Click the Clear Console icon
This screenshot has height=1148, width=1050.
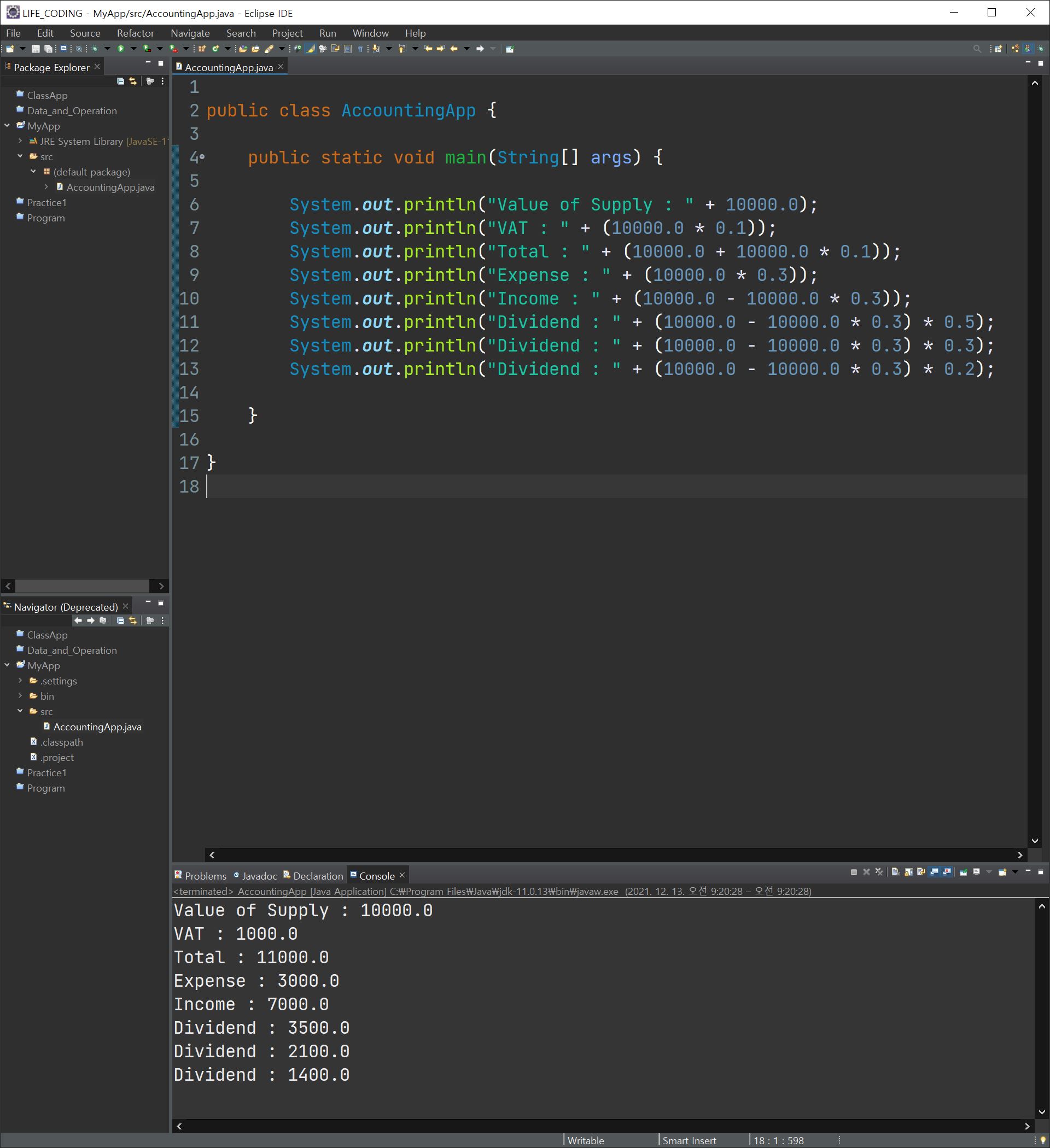tap(896, 872)
